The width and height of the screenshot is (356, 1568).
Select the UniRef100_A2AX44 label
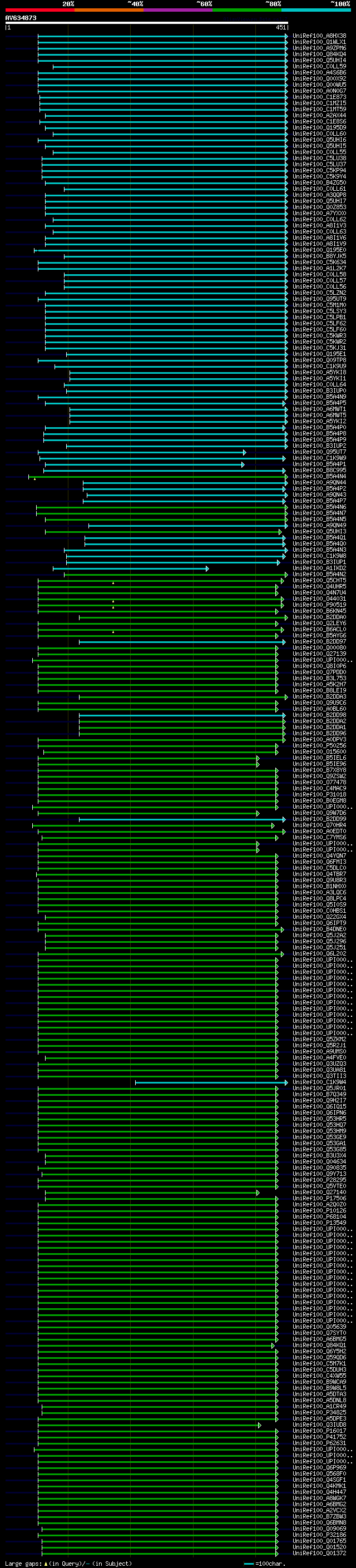point(319,116)
